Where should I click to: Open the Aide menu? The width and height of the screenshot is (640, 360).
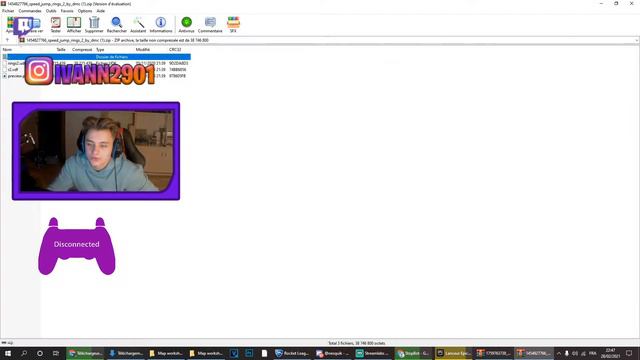(100, 11)
